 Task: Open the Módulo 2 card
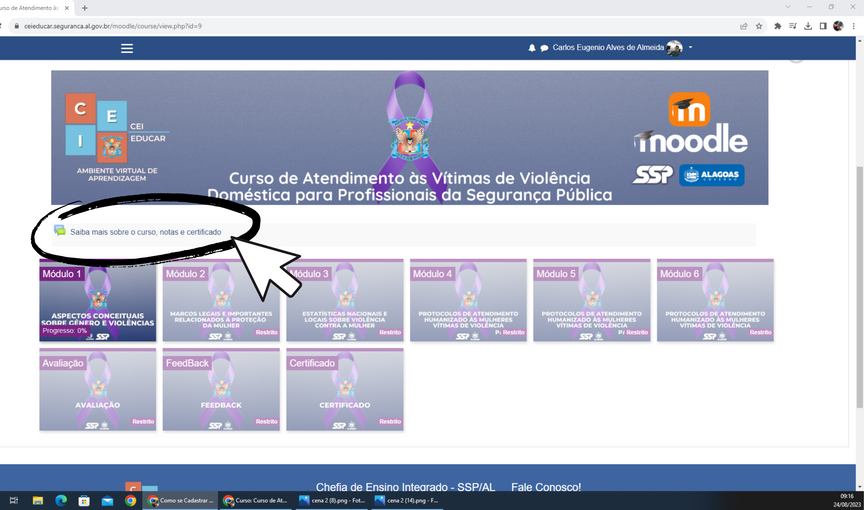pos(221,300)
